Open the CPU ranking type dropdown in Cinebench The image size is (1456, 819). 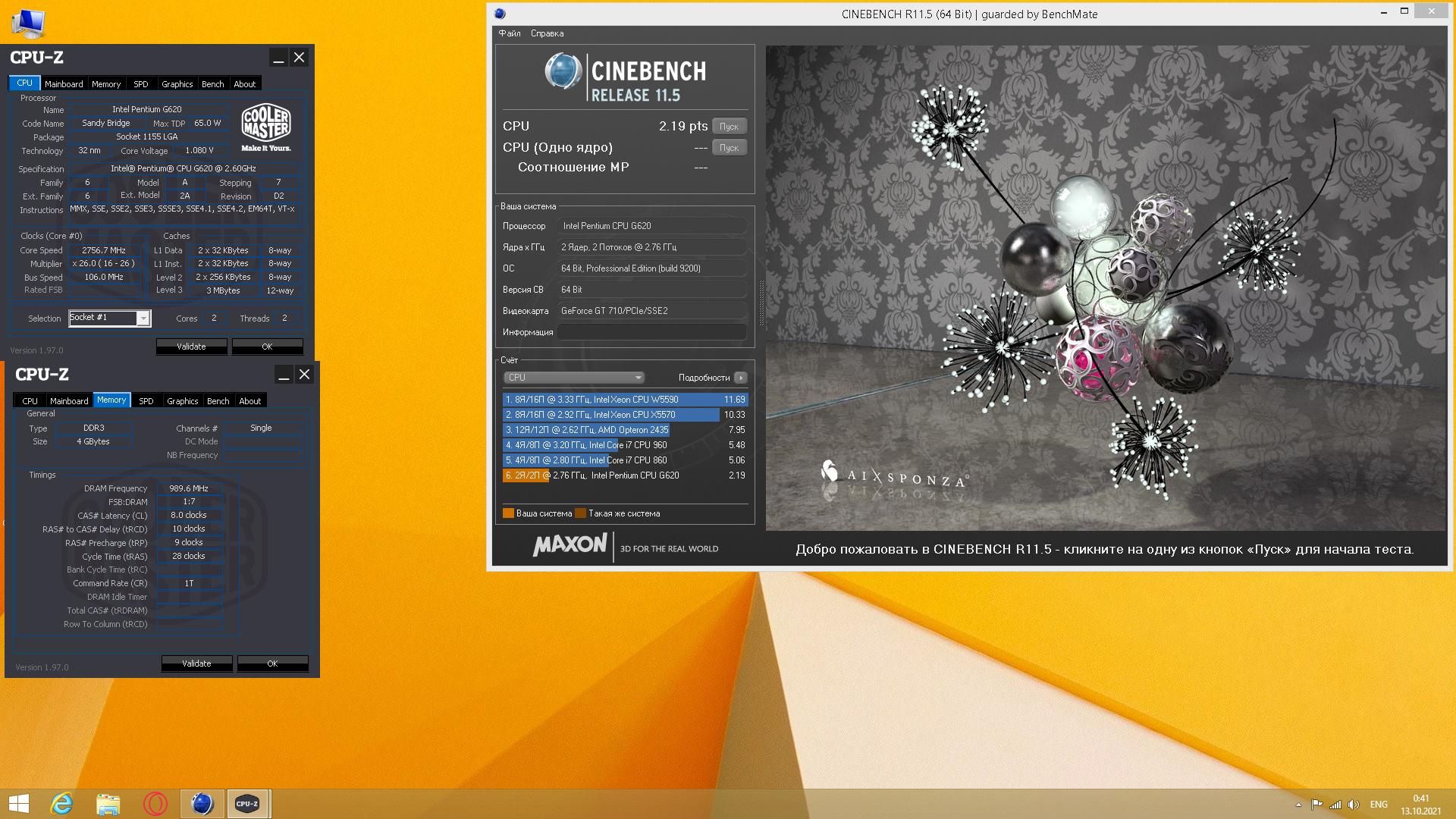click(x=574, y=378)
